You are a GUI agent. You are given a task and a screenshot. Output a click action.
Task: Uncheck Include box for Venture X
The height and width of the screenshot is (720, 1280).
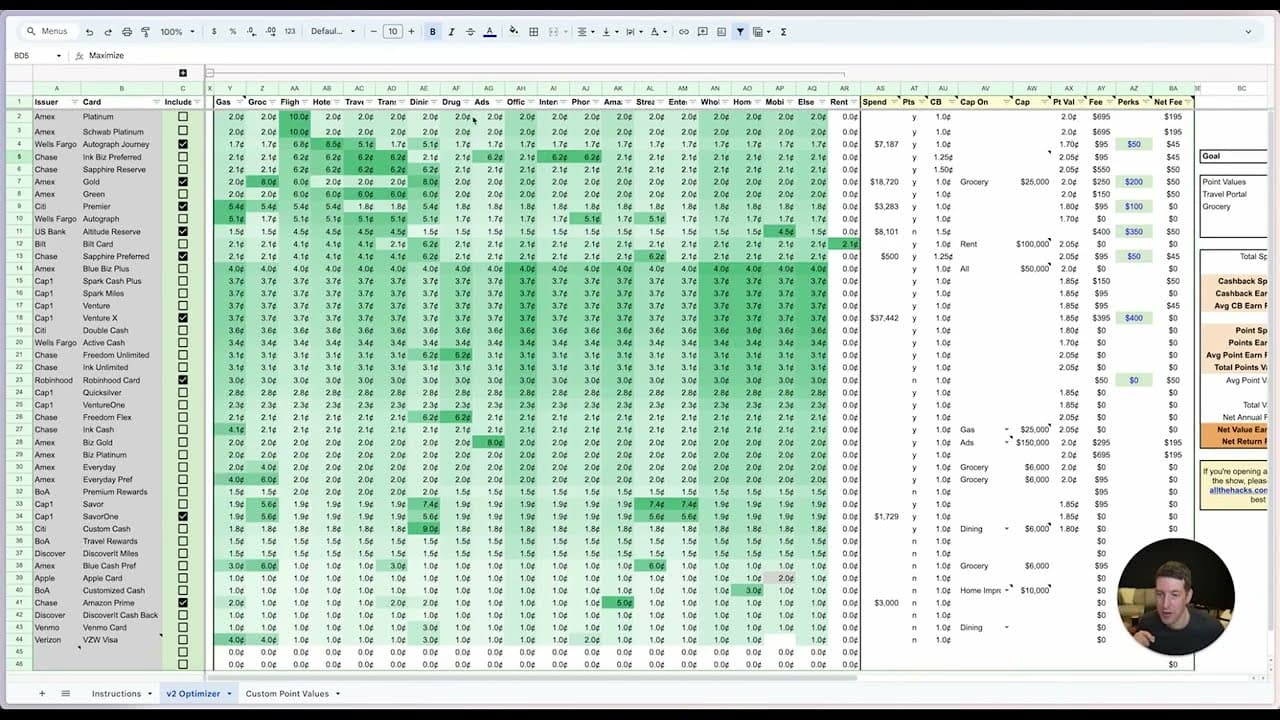click(182, 318)
